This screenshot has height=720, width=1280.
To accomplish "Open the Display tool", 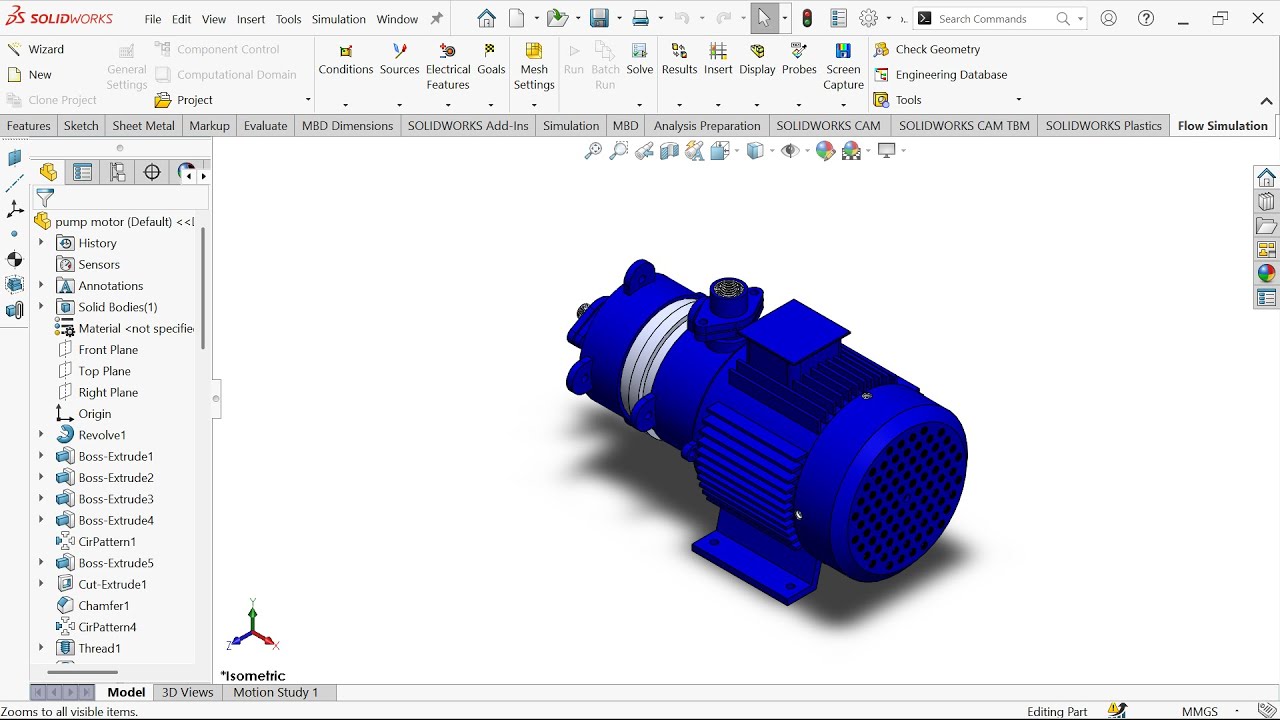I will click(757, 60).
